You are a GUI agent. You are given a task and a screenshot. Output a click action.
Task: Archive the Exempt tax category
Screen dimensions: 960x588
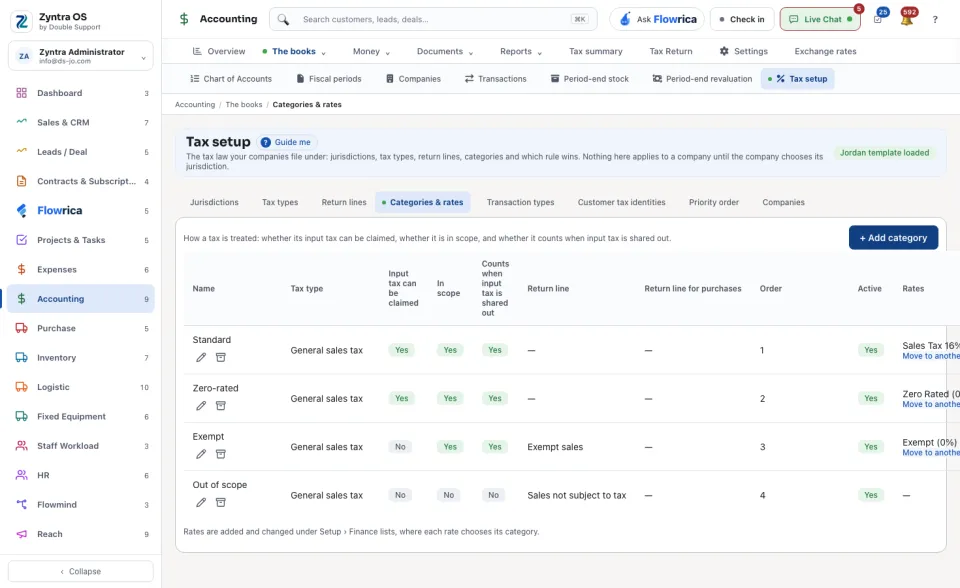[x=221, y=454]
